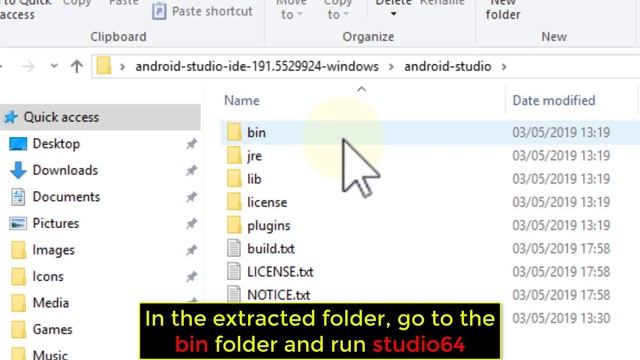This screenshot has height=360, width=640.
Task: Click the license folder icon
Action: click(234, 202)
